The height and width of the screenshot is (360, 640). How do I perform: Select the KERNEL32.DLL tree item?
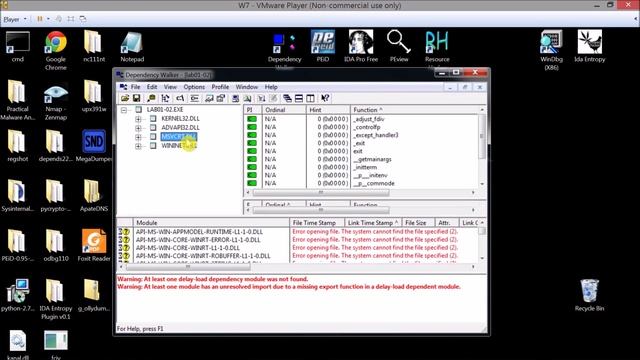[180, 119]
